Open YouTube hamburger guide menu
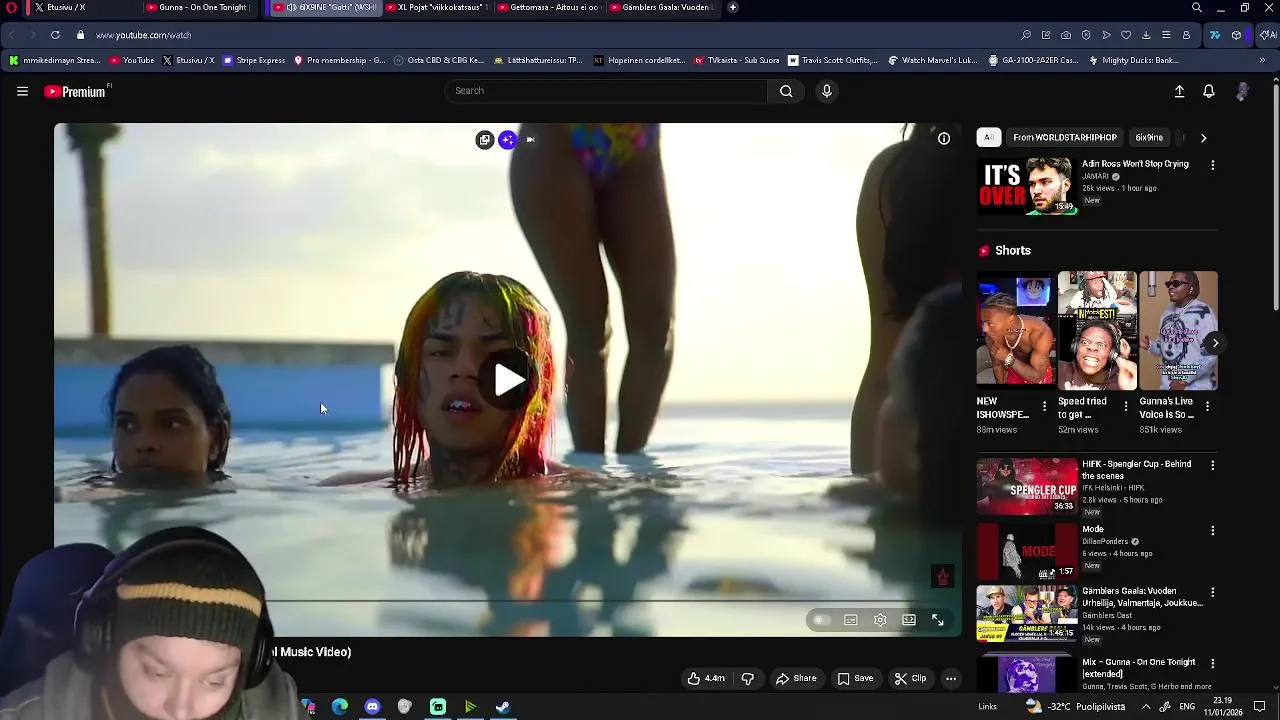This screenshot has height=720, width=1280. pyautogui.click(x=22, y=91)
